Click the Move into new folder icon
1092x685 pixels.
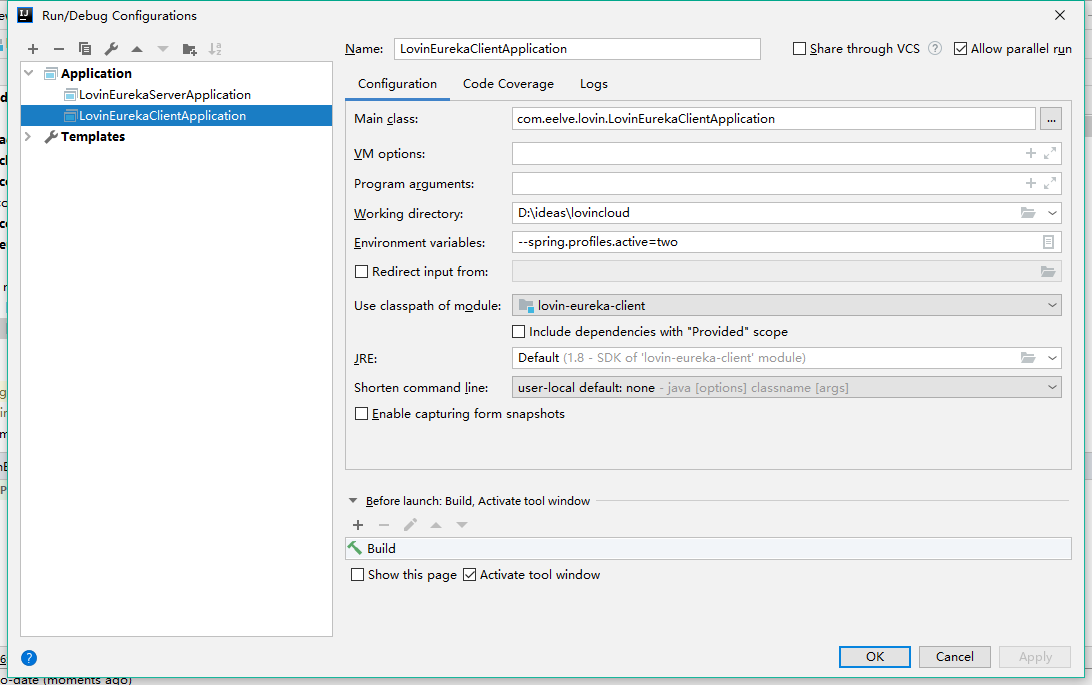coord(189,49)
